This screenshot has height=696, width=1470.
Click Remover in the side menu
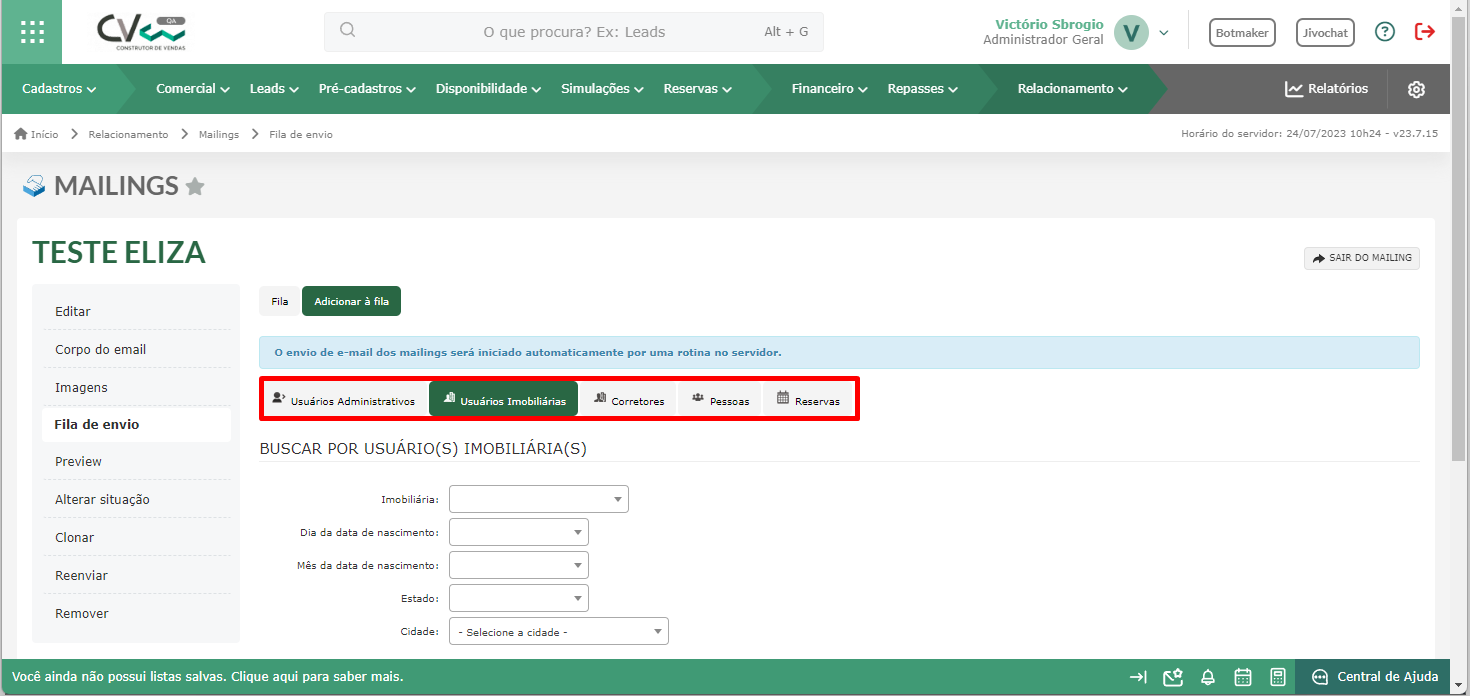tap(136, 613)
